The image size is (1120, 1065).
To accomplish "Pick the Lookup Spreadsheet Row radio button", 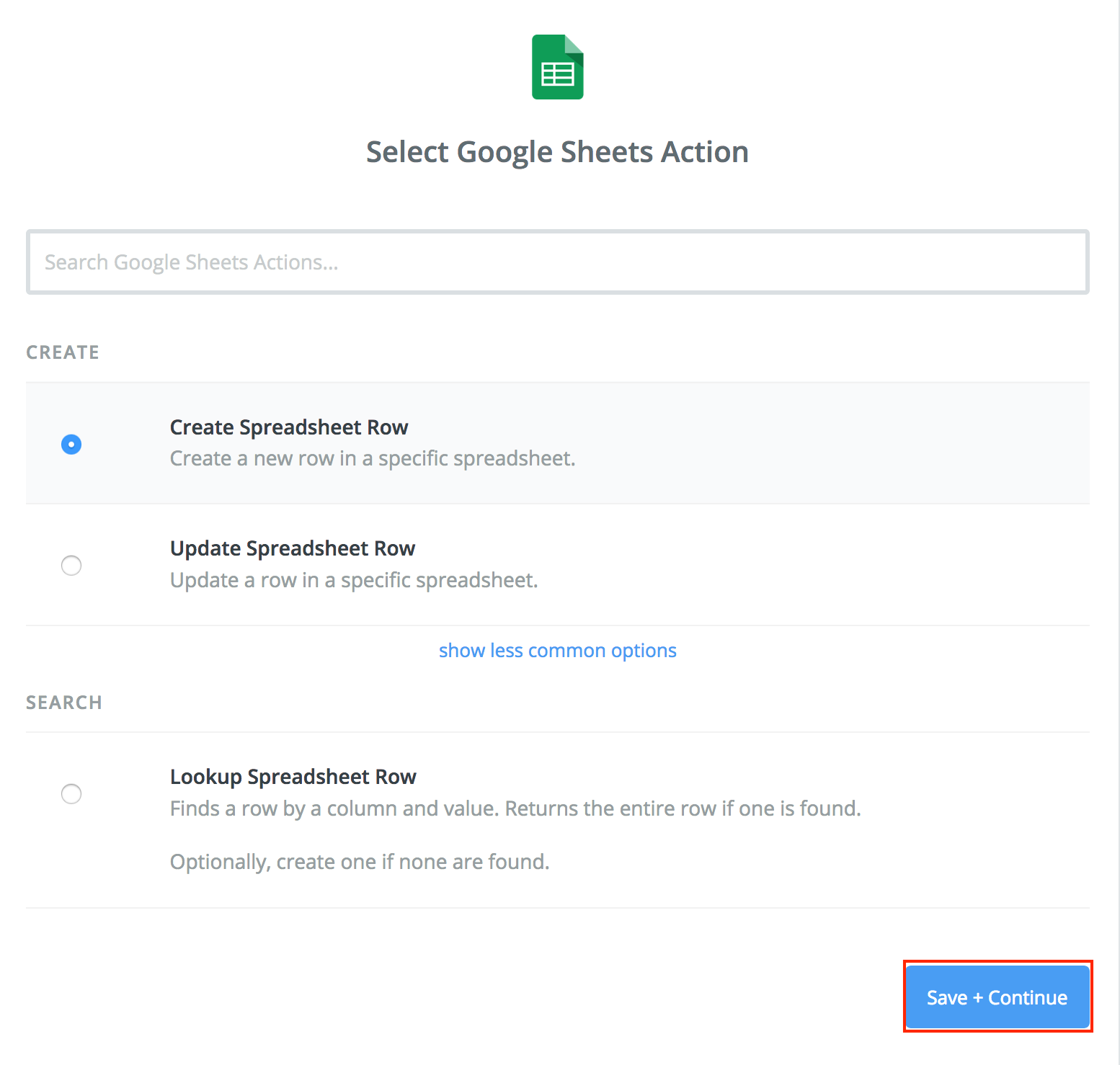I will tap(71, 794).
